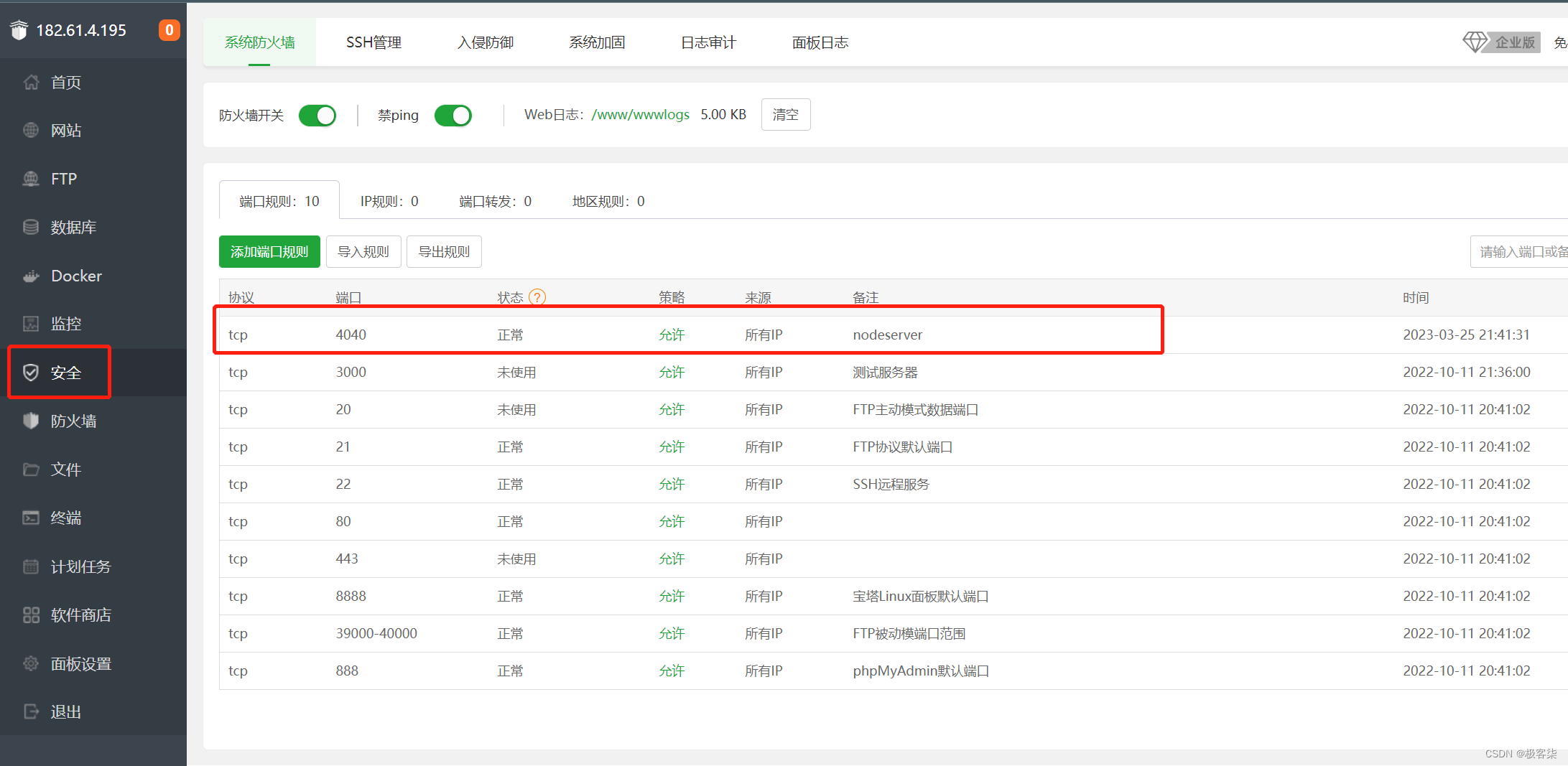Viewport: 1568px width, 766px height.
Task: Click 允许 policy for port 22
Action: pos(672,484)
